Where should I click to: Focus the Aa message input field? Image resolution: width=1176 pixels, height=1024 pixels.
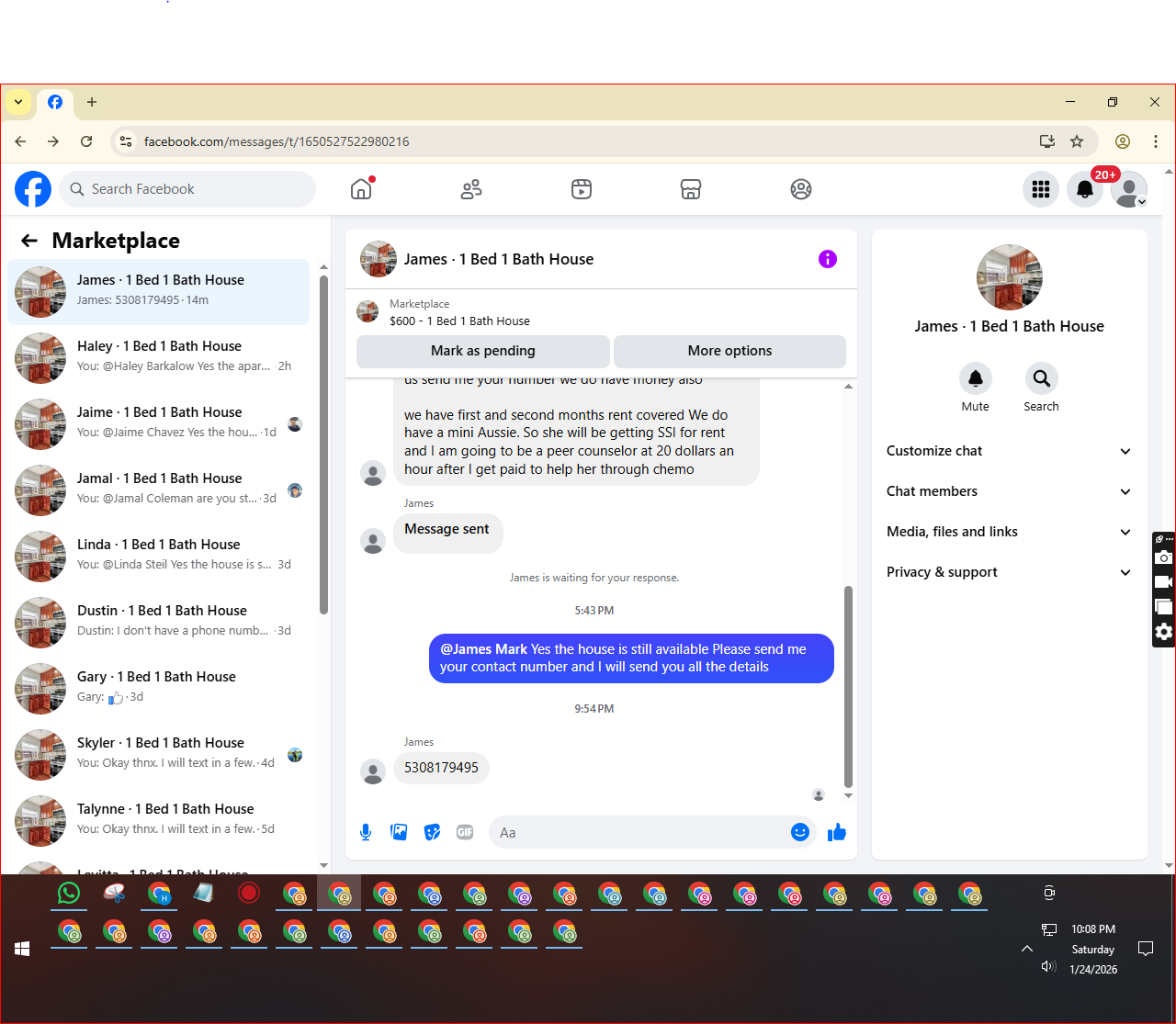pos(639,832)
